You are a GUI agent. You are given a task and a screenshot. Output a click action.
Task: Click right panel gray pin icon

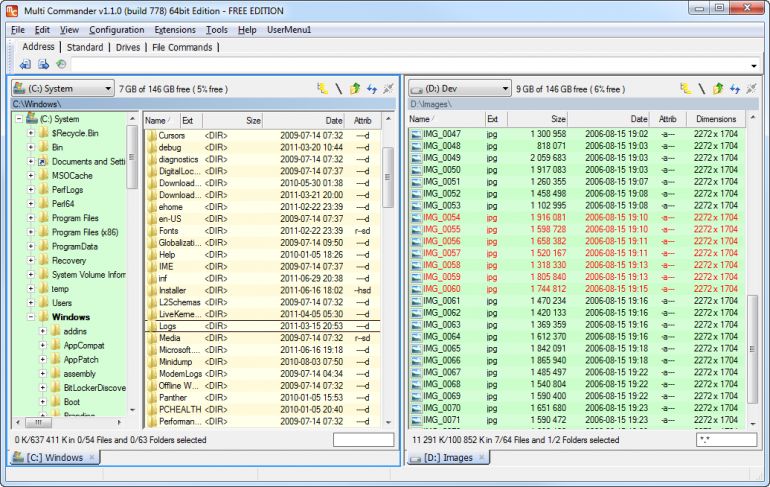751,88
